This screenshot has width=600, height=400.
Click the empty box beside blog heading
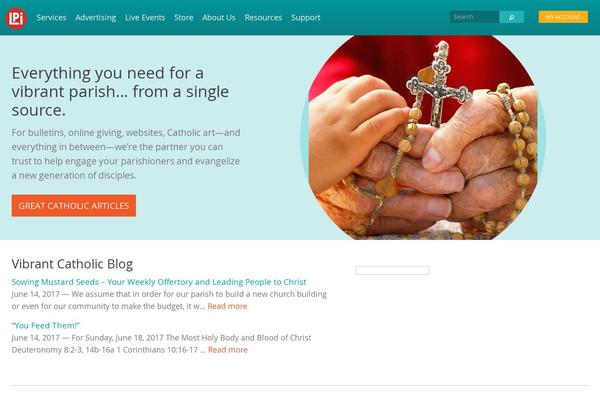click(x=392, y=270)
